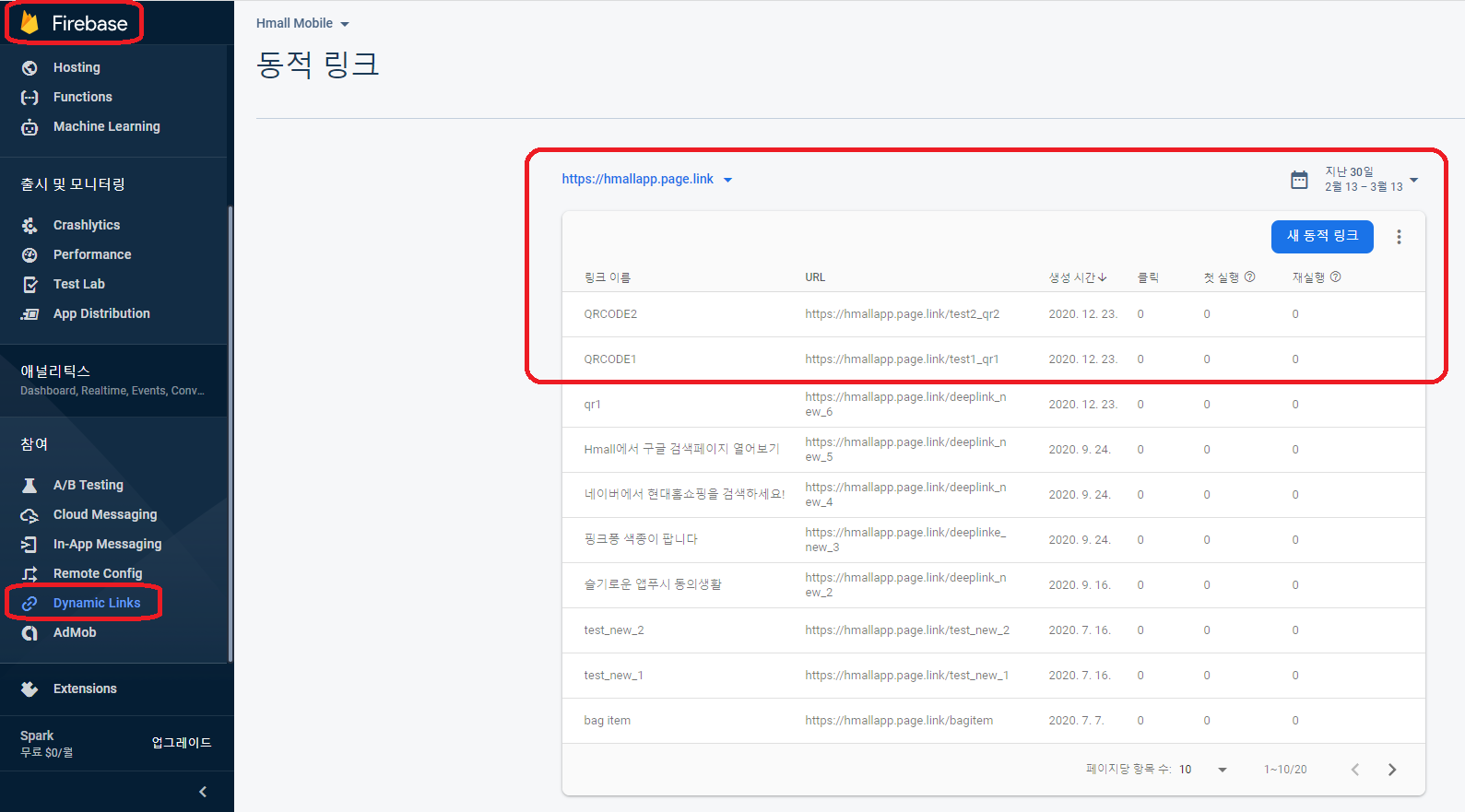Click the sidebar vertical scrollbar

click(230, 433)
